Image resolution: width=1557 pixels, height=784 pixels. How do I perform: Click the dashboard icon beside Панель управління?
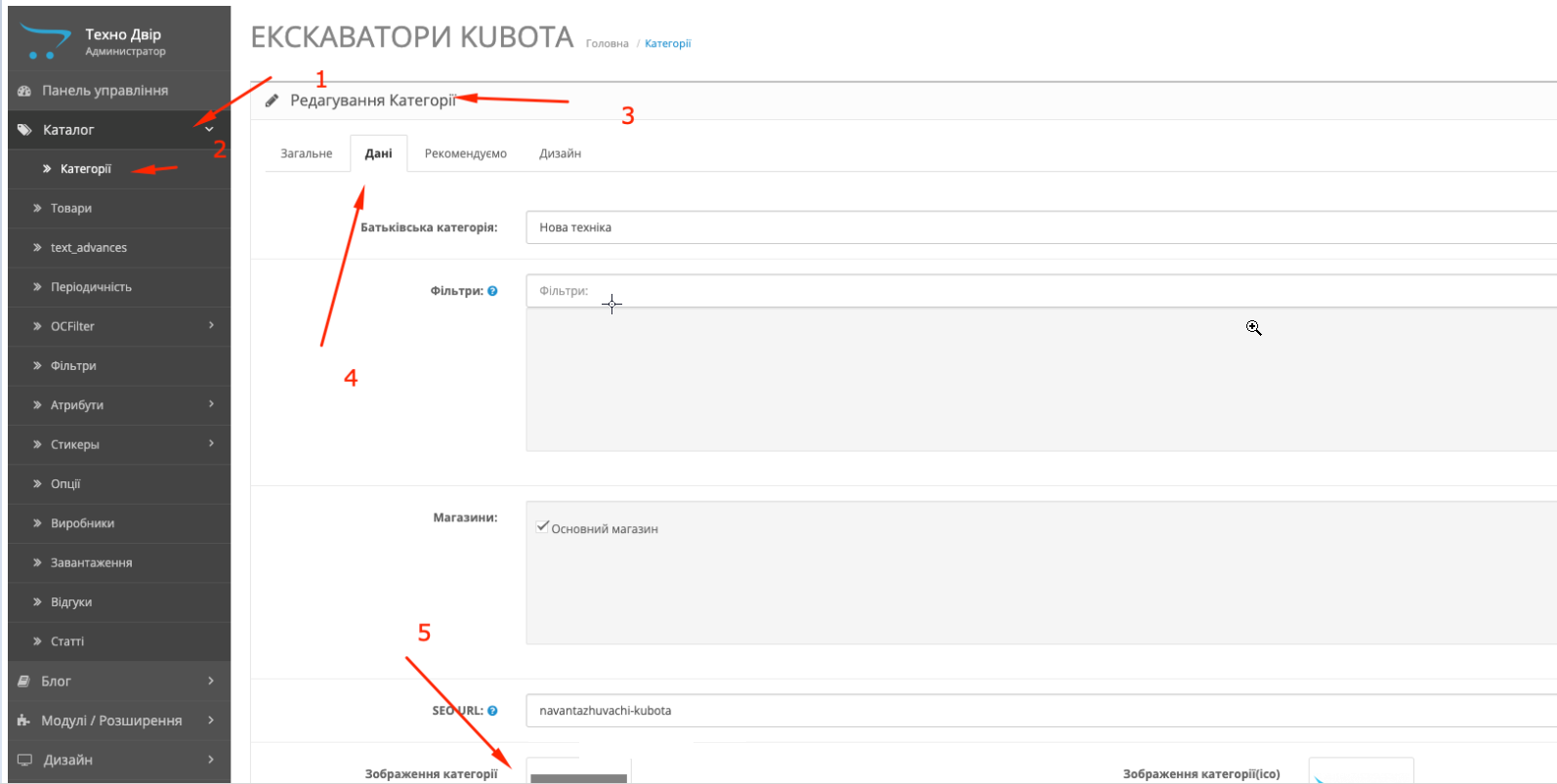click(x=24, y=91)
